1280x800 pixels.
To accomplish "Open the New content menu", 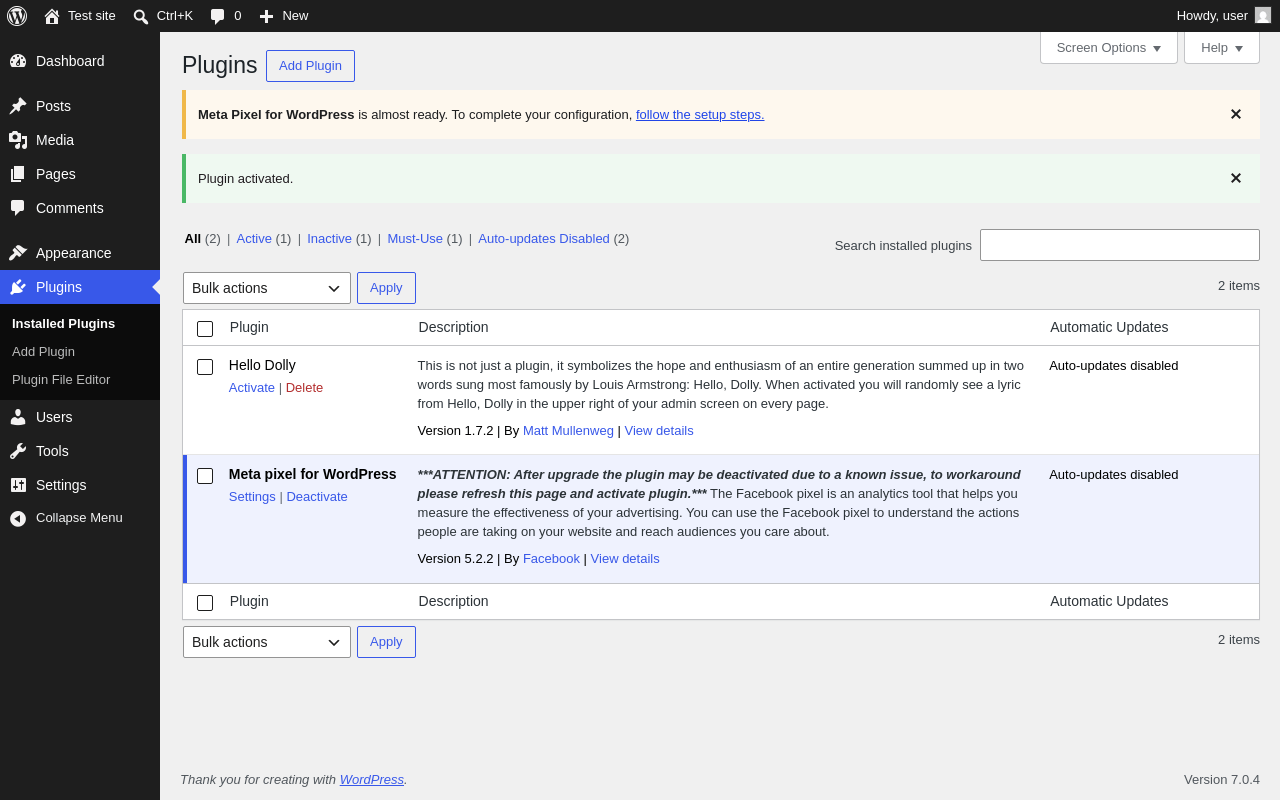I will (284, 16).
